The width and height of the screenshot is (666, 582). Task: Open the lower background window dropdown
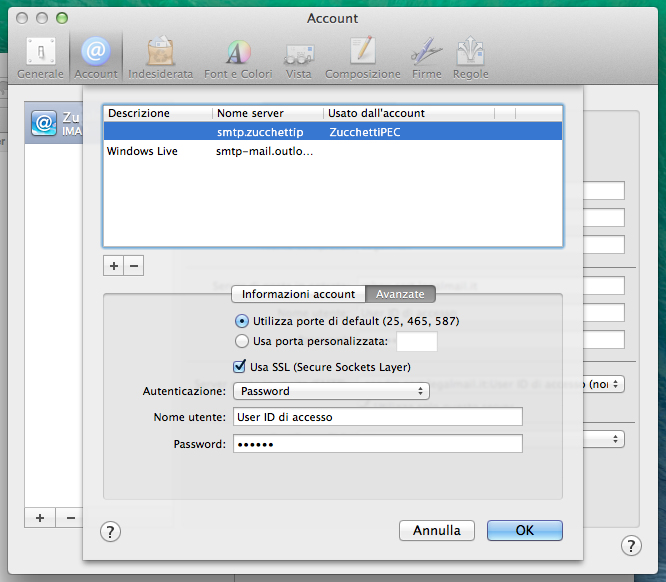(x=604, y=439)
